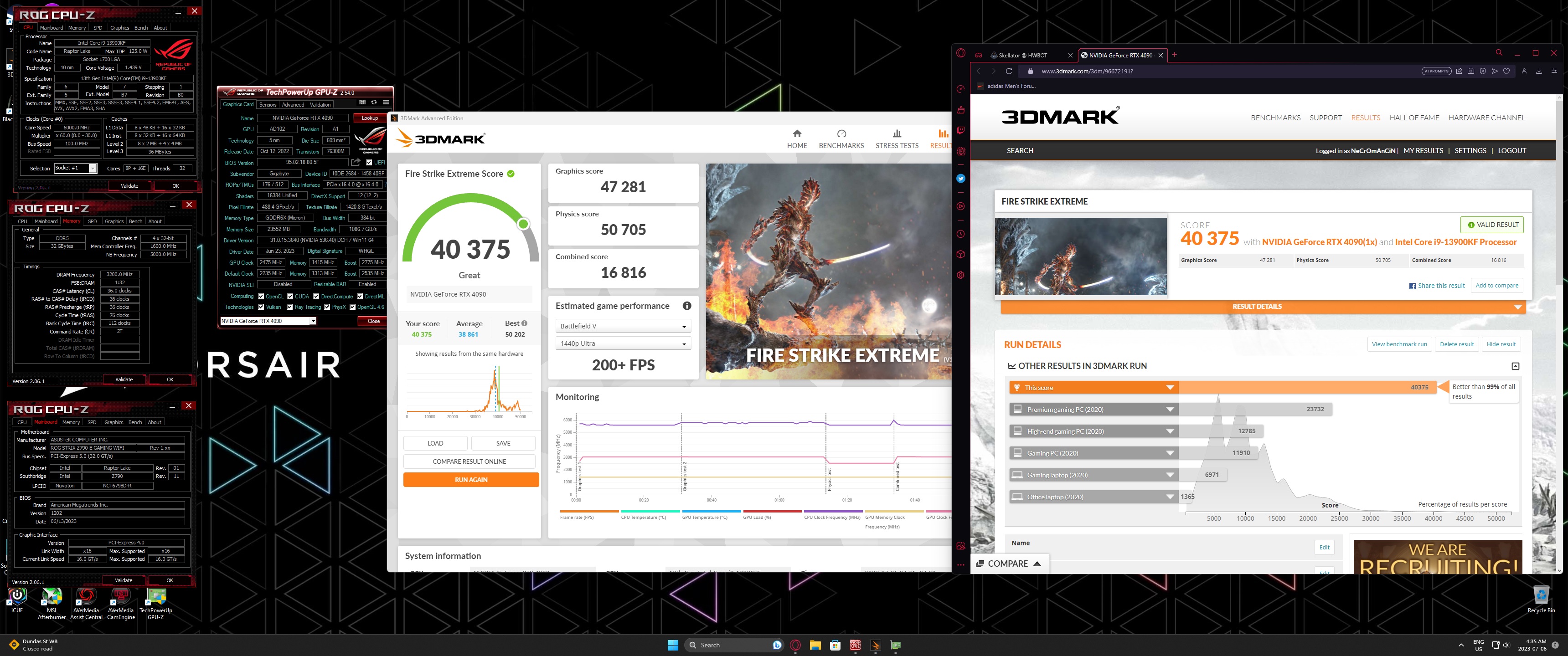Reload the 3dmark.com page

coord(1009,71)
